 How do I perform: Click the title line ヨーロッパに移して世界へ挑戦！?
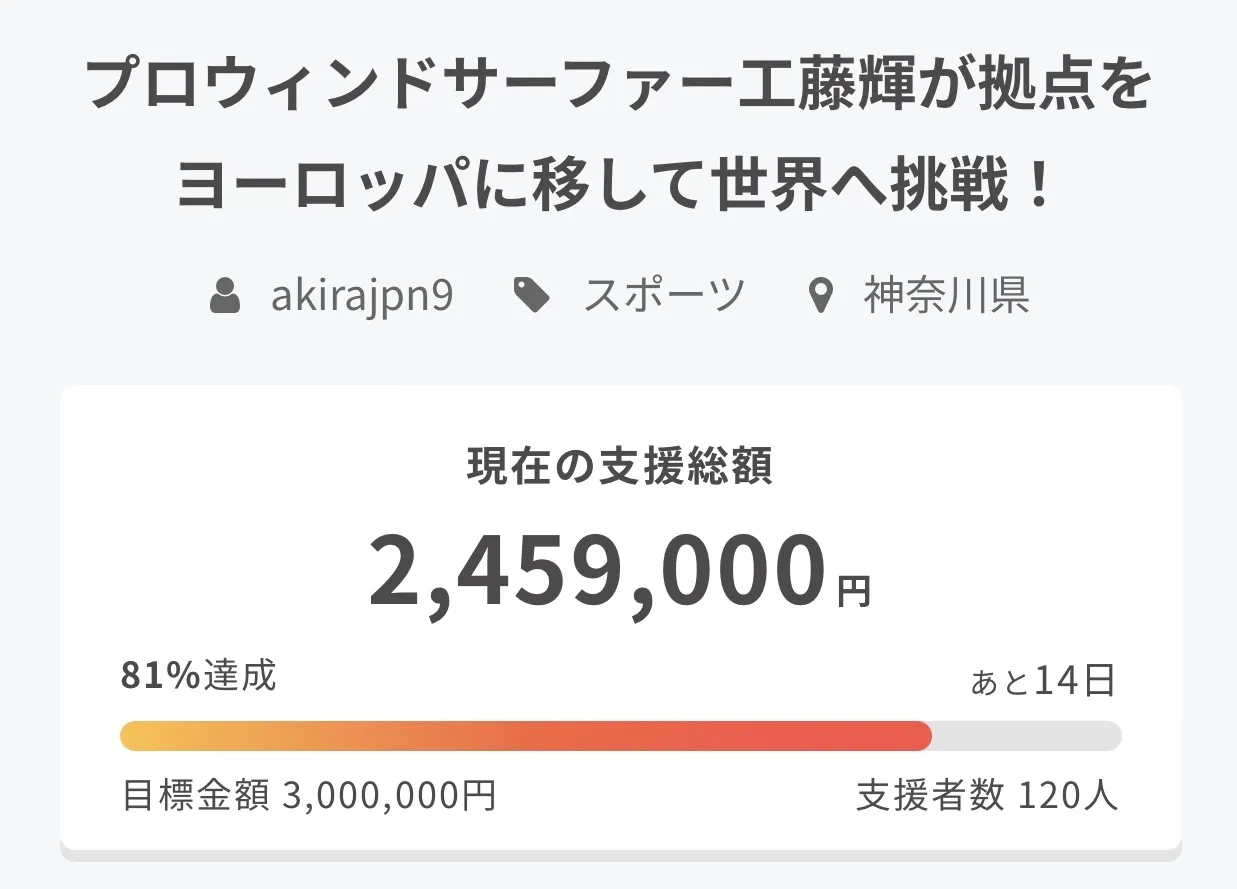(x=618, y=186)
